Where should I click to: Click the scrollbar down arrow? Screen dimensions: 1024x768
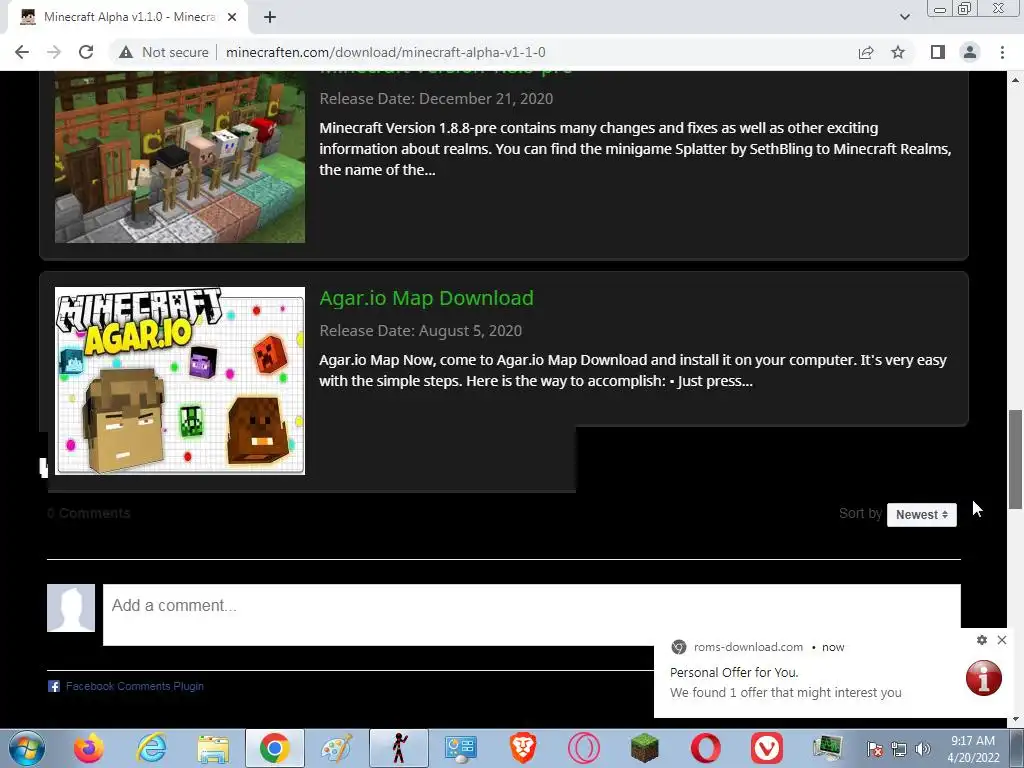pos(1015,719)
